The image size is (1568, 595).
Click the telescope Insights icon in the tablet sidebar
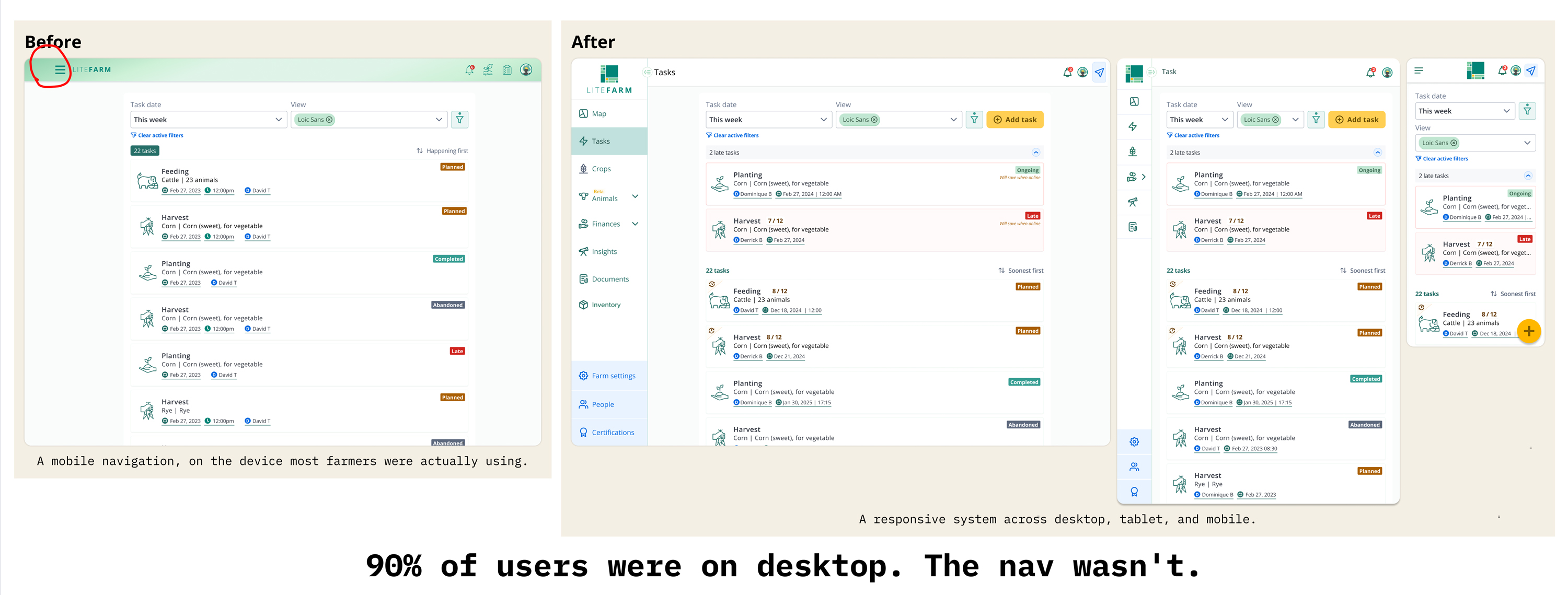[1133, 202]
